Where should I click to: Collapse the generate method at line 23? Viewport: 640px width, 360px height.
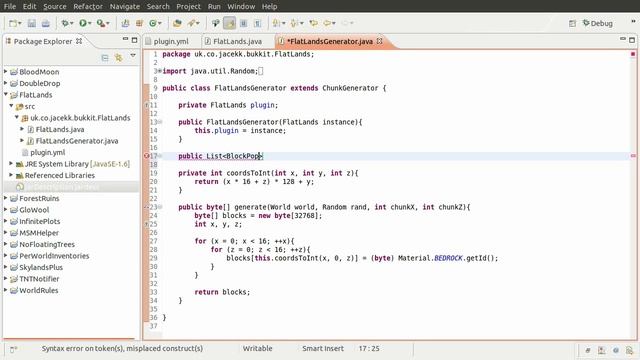pos(160,207)
